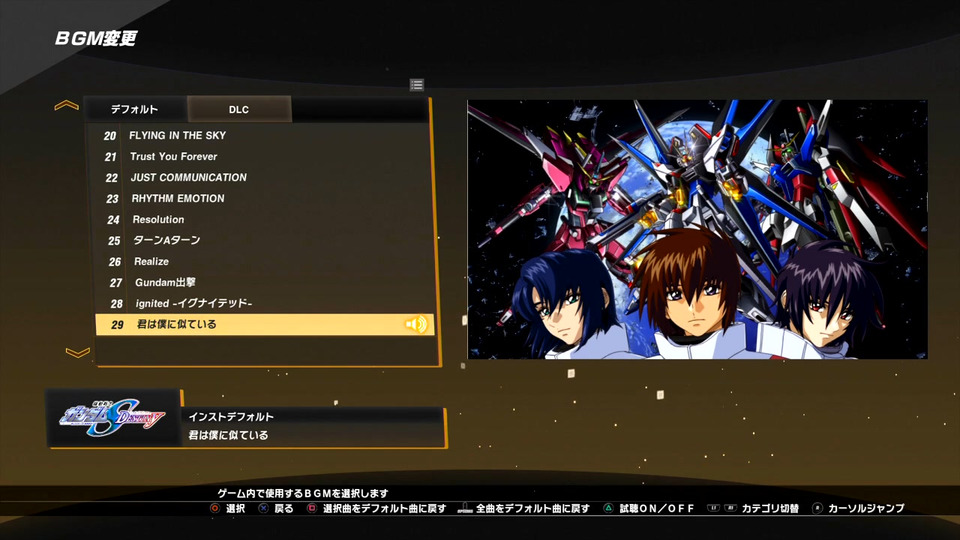Click the BGM変更 screen title
The image size is (960, 540).
pos(96,39)
